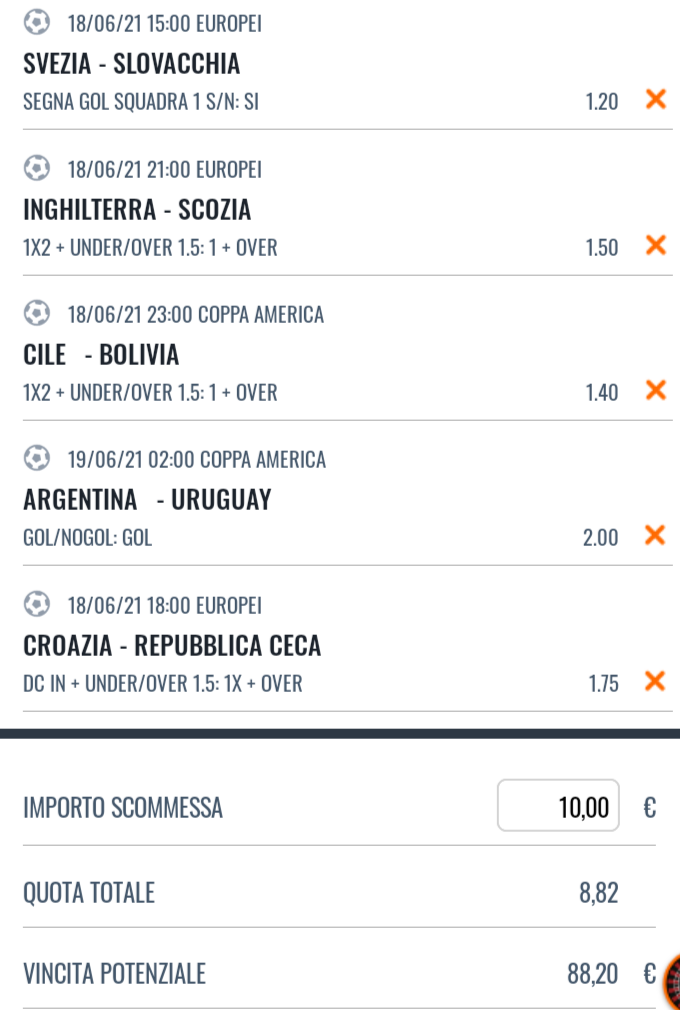Click the soccer ball icon for Svezia - Slovacchia
680x1010 pixels.
click(36, 23)
